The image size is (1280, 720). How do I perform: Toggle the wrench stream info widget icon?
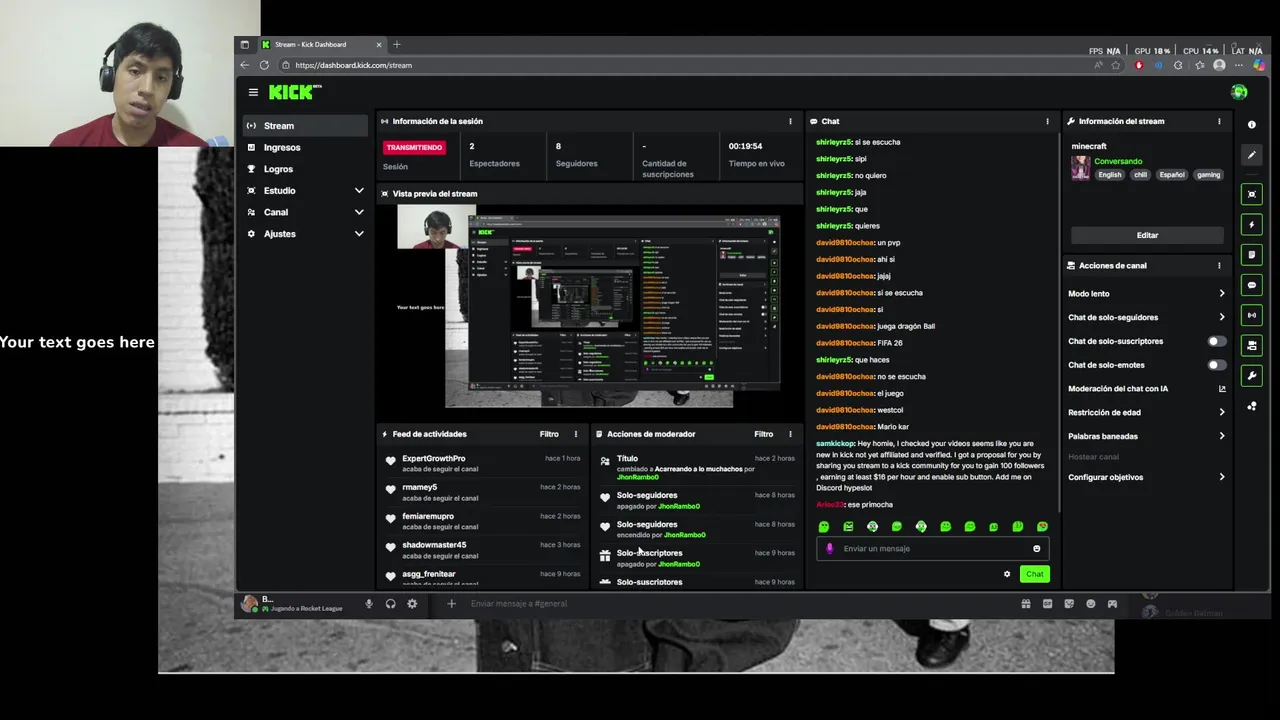pos(1252,375)
